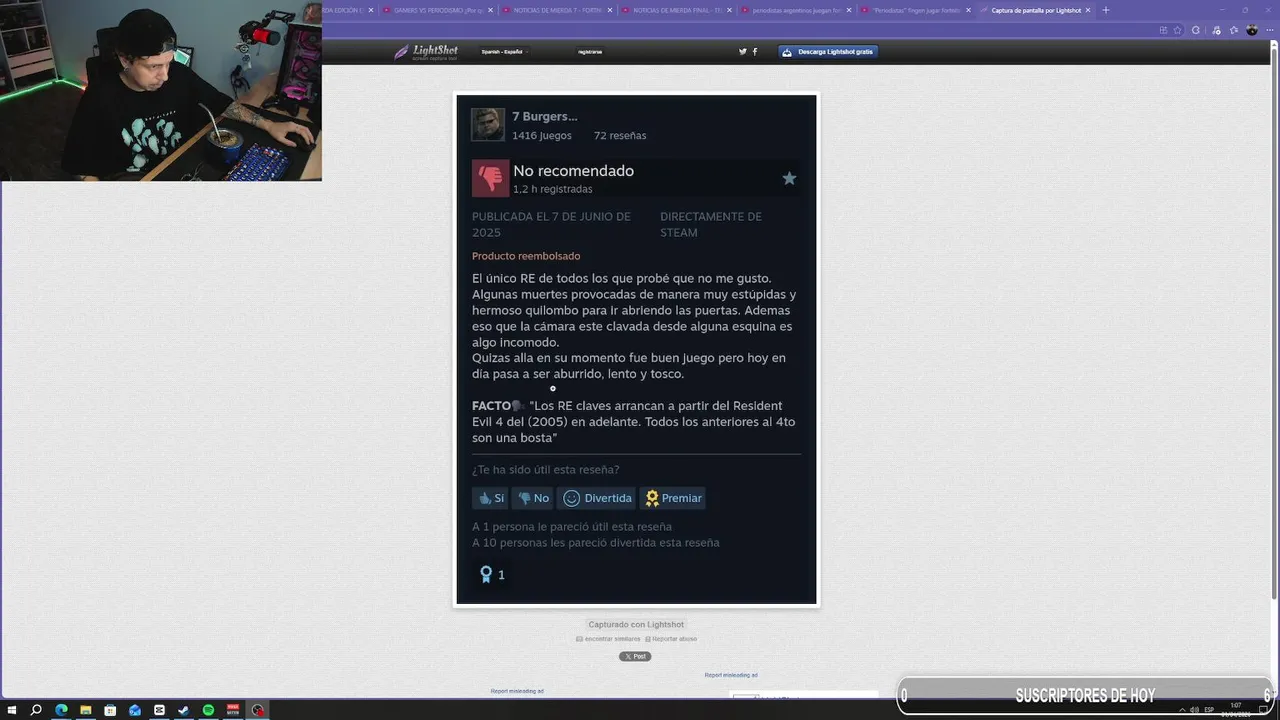Click the LightShot logo in the header
The image size is (1280, 720).
click(427, 52)
